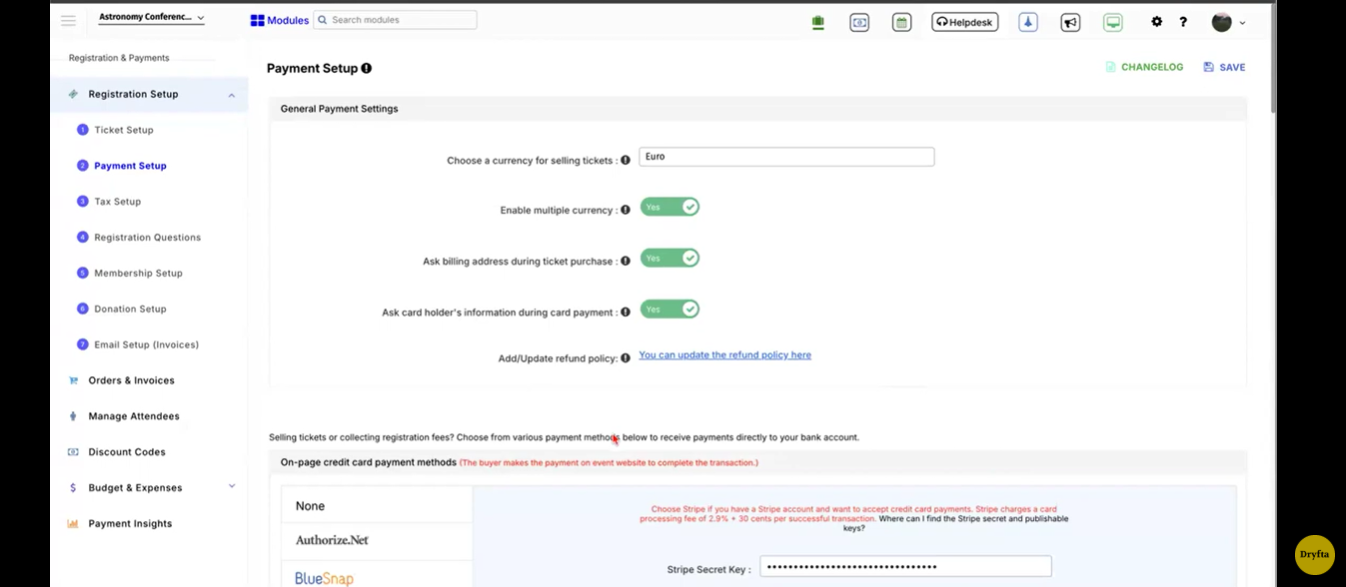Click the megaphone announcements icon
The image size is (1346, 587).
[1070, 21]
